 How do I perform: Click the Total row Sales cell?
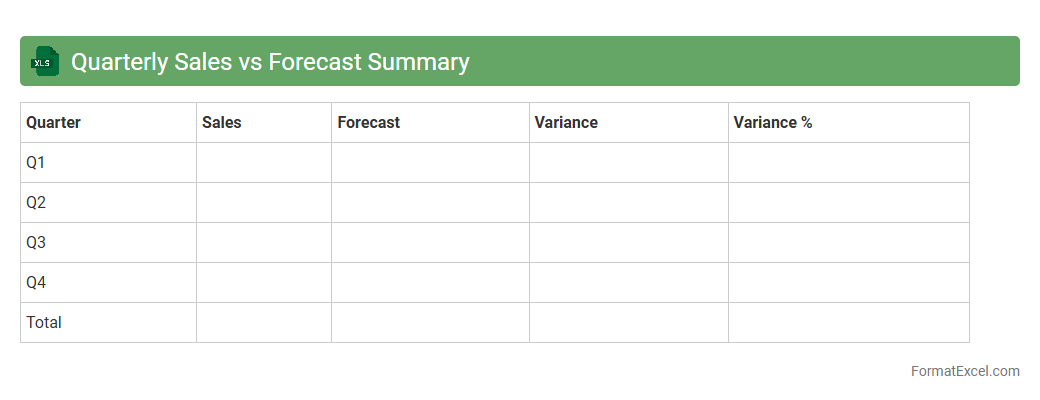coord(264,323)
